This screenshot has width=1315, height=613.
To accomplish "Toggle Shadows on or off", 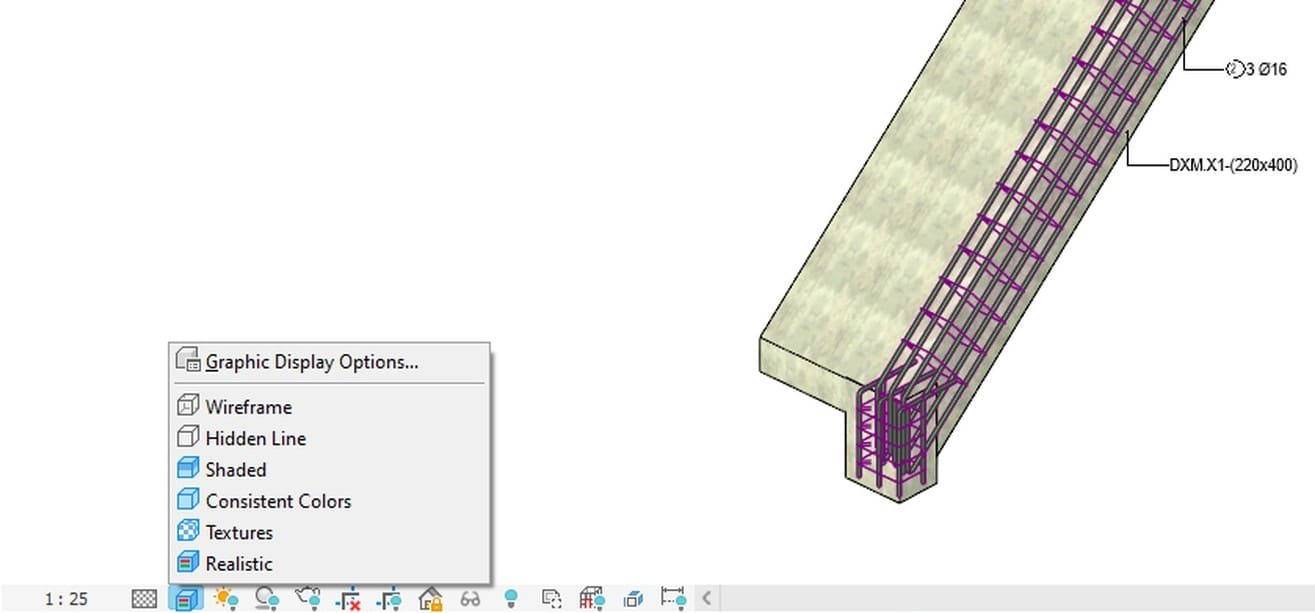I will (x=267, y=599).
